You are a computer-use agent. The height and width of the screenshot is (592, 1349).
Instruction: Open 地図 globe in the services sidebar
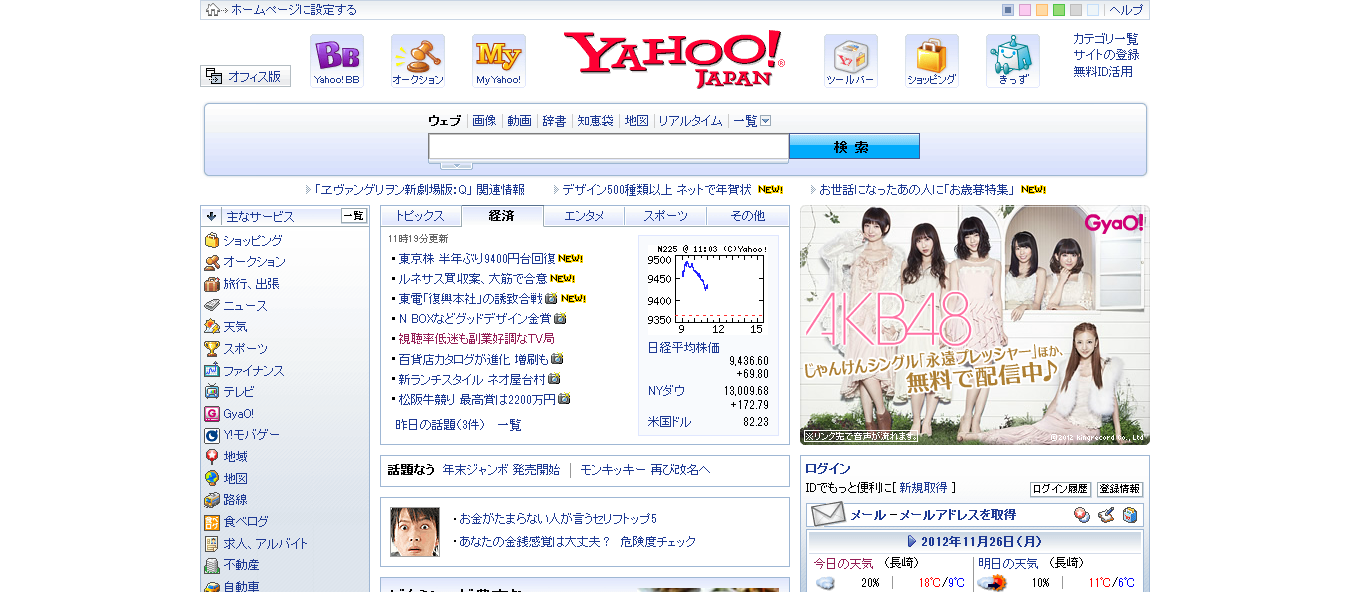226,479
